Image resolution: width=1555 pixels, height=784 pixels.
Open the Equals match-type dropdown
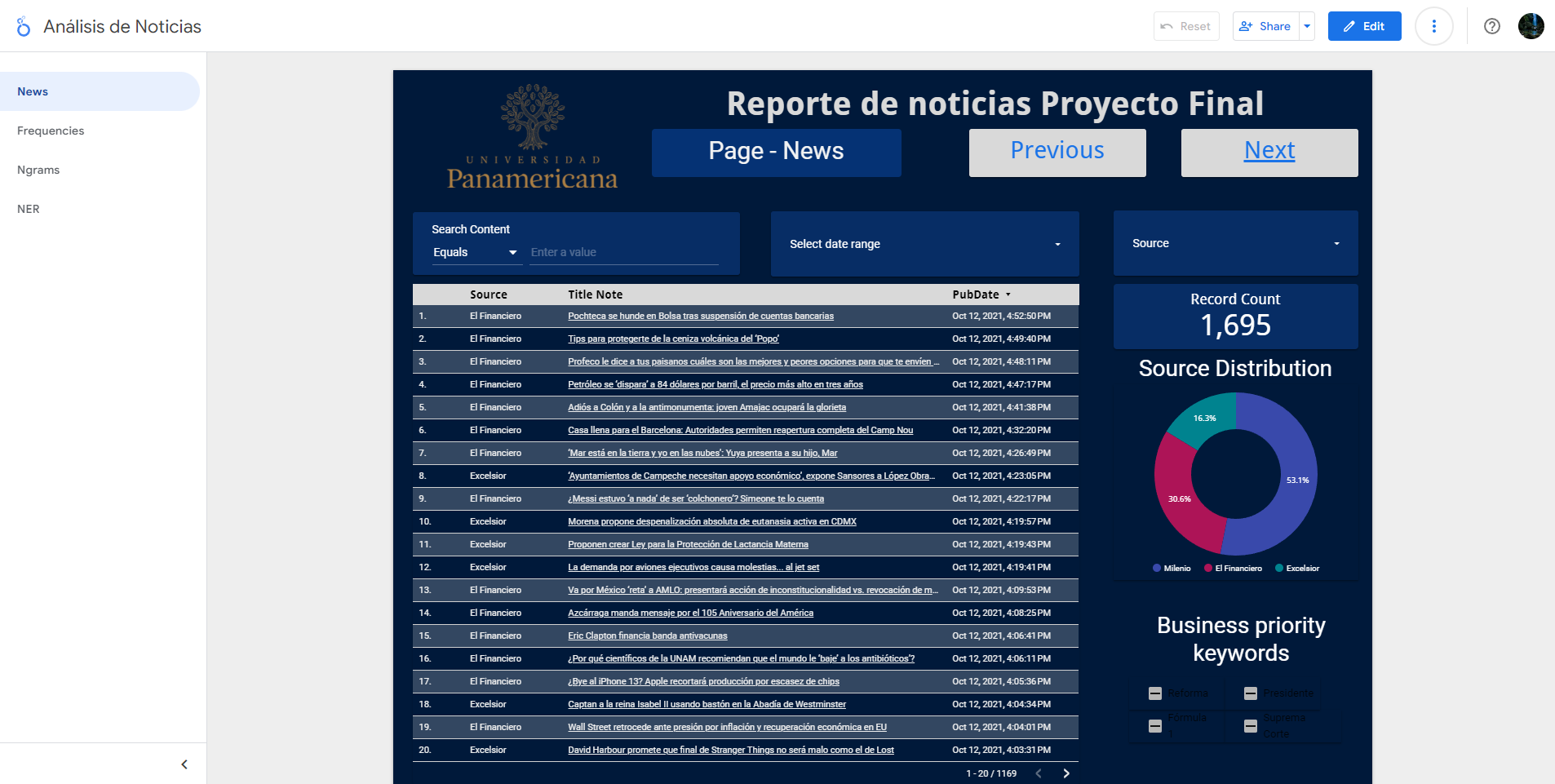(476, 252)
